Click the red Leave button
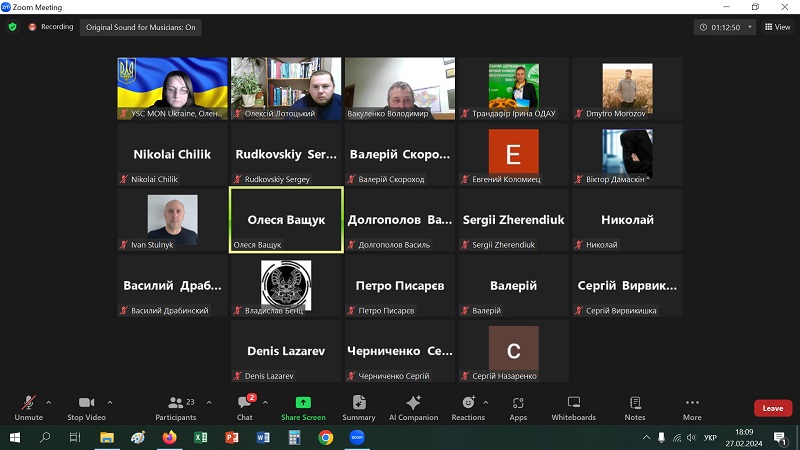Screen dimensions: 800x450 (x=772, y=408)
